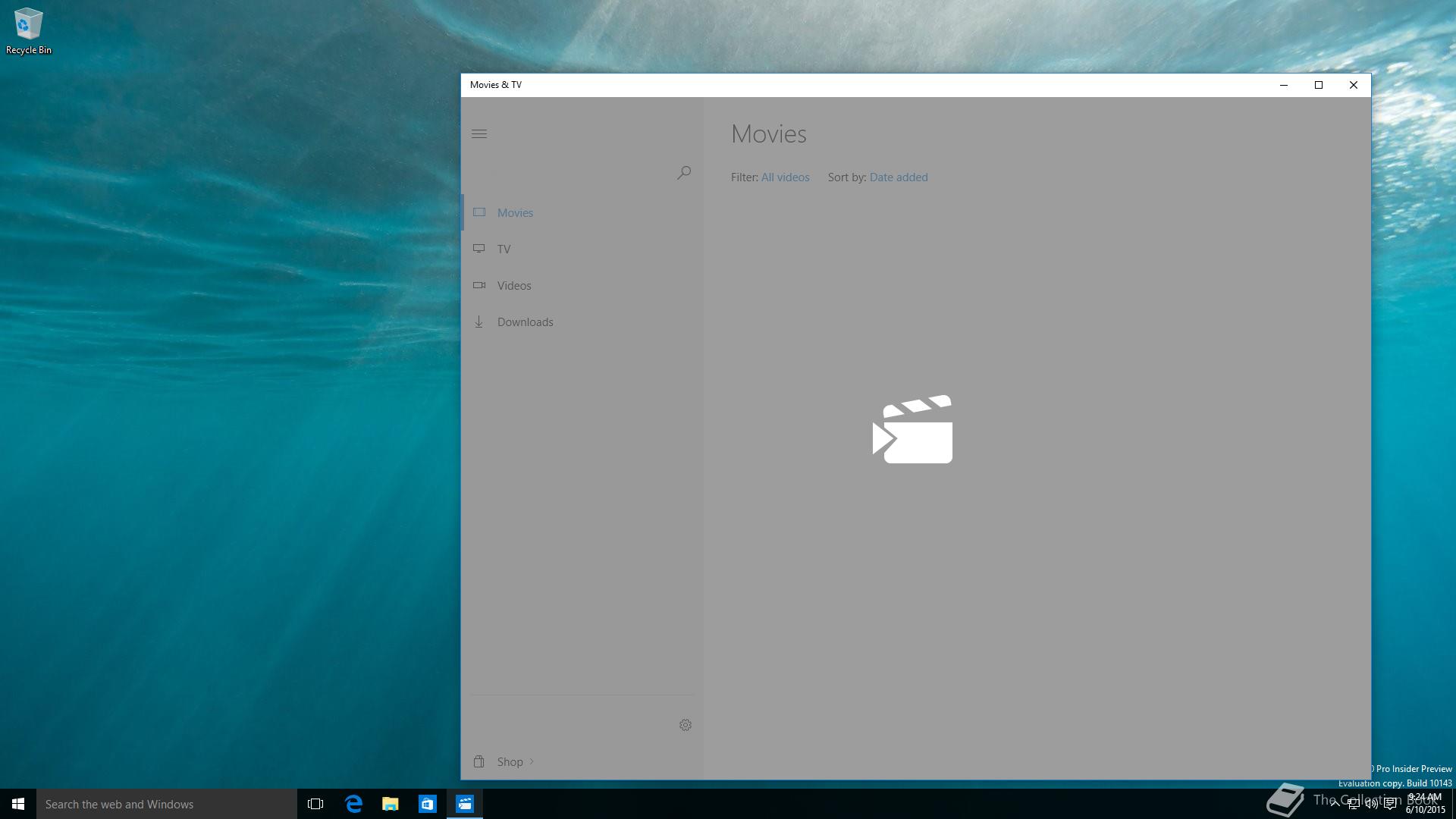This screenshot has height=819, width=1456.
Task: Open the Shop link
Action: pyautogui.click(x=582, y=761)
